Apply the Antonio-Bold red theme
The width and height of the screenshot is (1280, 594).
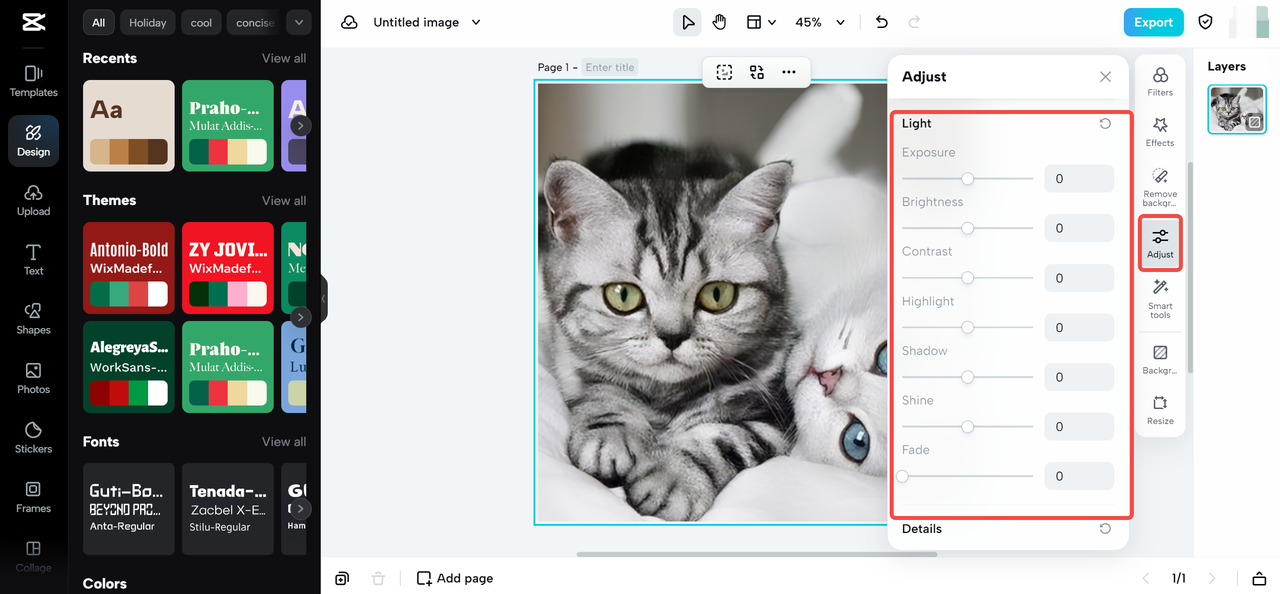pyautogui.click(x=129, y=268)
